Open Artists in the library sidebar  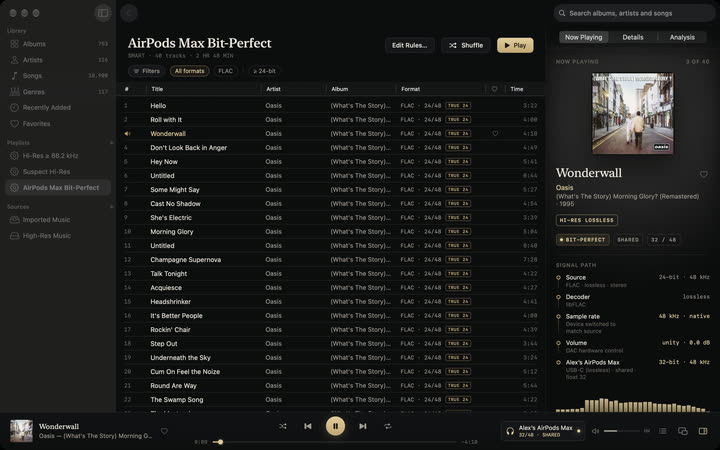click(x=58, y=60)
